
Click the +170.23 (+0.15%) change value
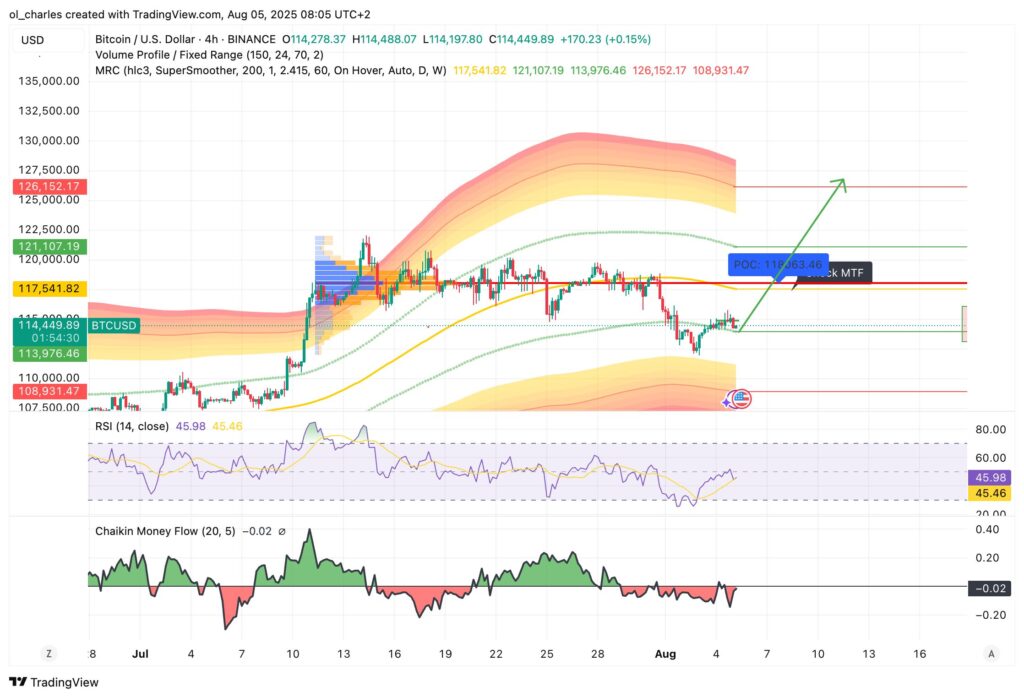(x=605, y=39)
